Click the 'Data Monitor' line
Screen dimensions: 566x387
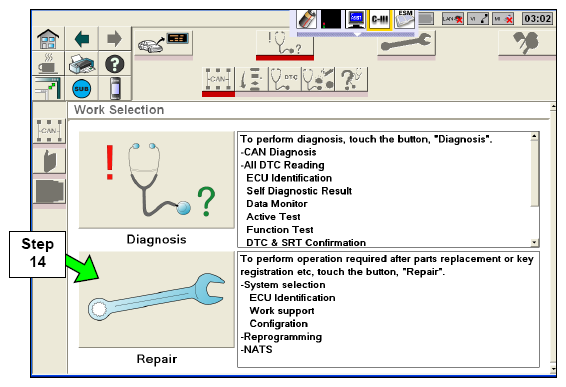tap(277, 204)
